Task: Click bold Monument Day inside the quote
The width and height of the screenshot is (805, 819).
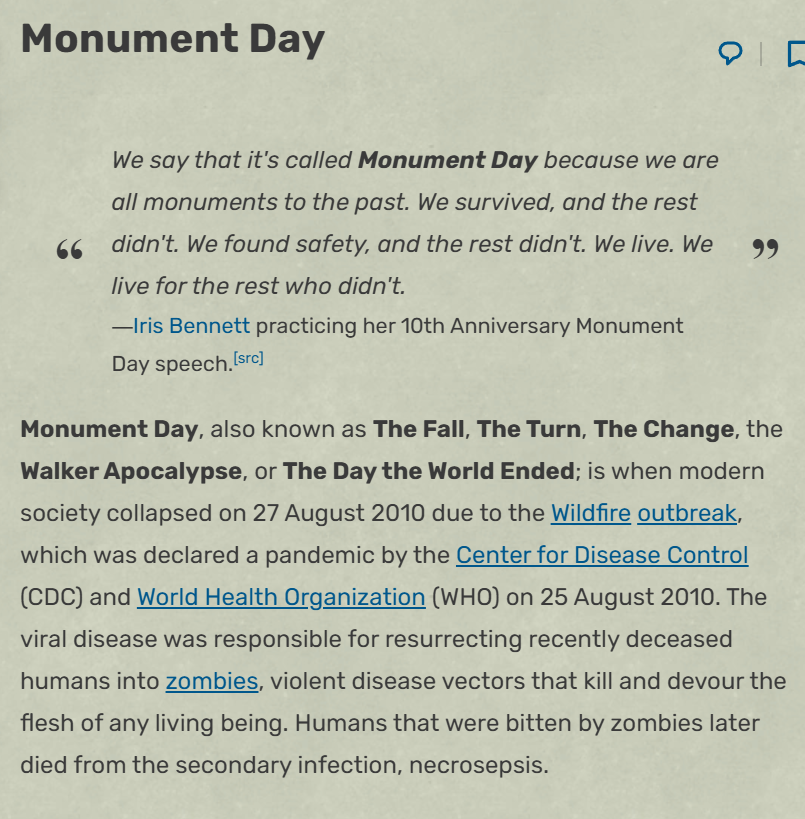Action: click(x=448, y=160)
